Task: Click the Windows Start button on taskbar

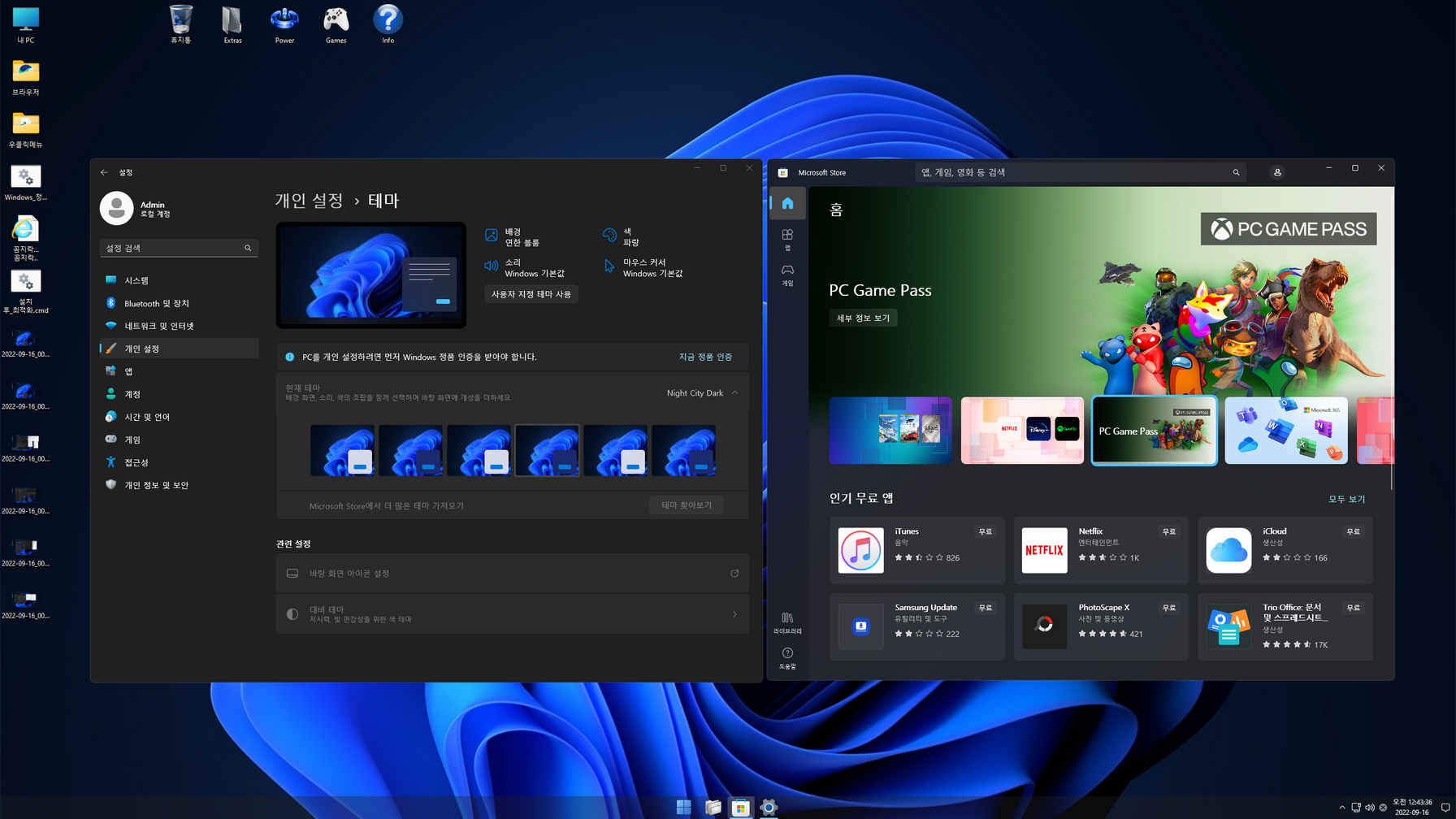Action: tap(684, 807)
